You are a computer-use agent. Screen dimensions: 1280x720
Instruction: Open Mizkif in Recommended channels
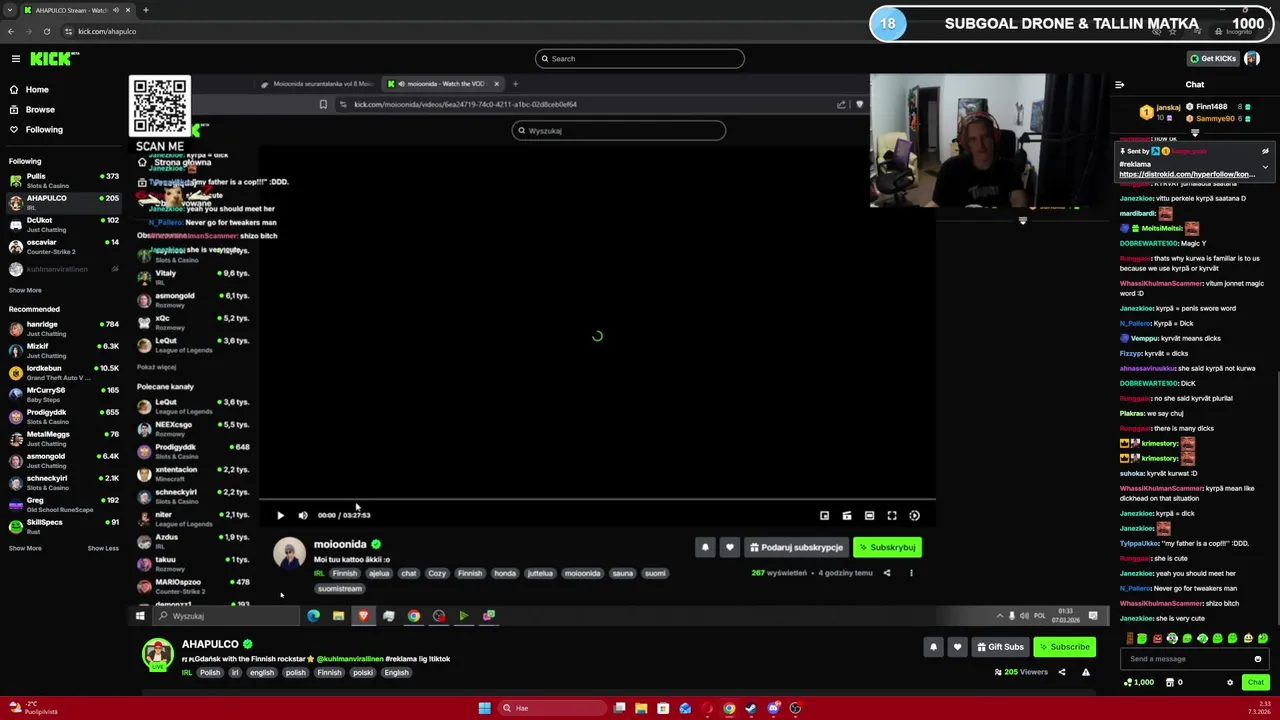[x=62, y=350]
